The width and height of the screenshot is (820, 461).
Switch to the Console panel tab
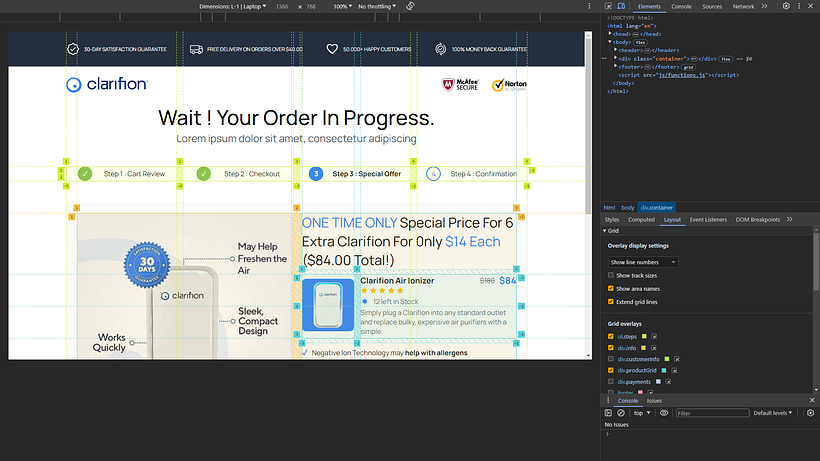[681, 6]
